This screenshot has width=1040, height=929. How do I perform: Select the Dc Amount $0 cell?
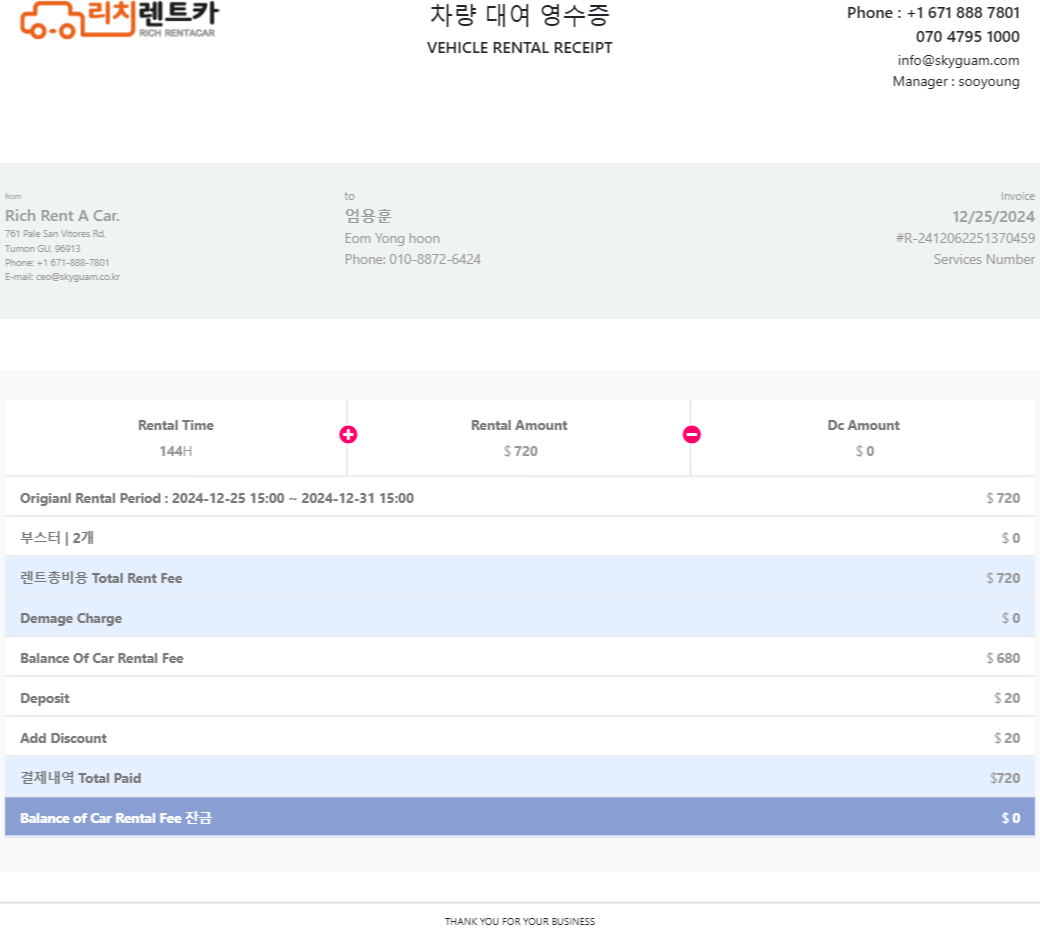pyautogui.click(x=863, y=438)
